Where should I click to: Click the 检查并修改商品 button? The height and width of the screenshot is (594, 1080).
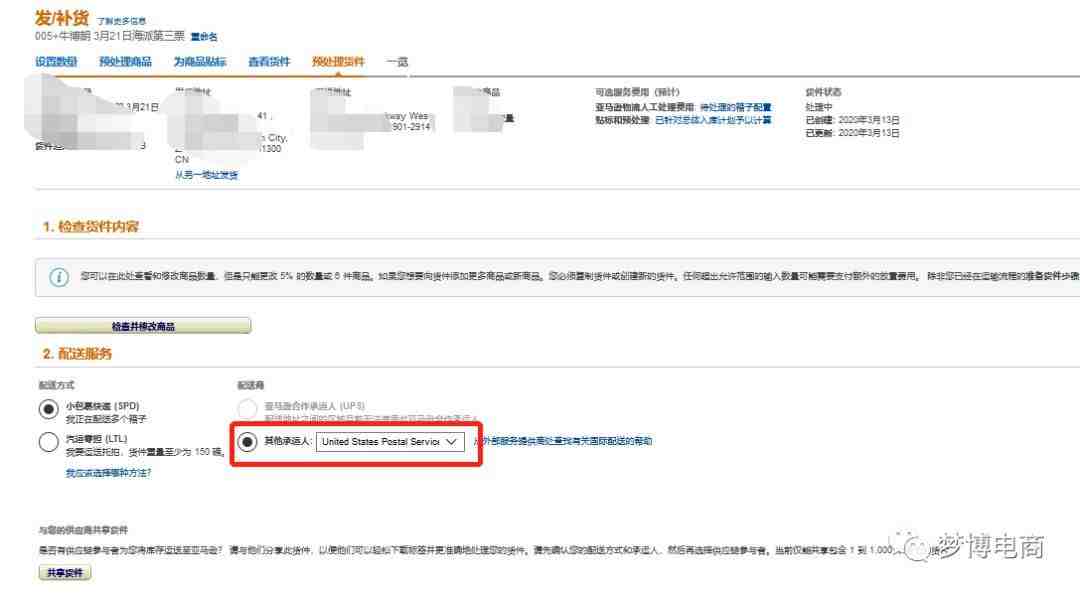143,326
